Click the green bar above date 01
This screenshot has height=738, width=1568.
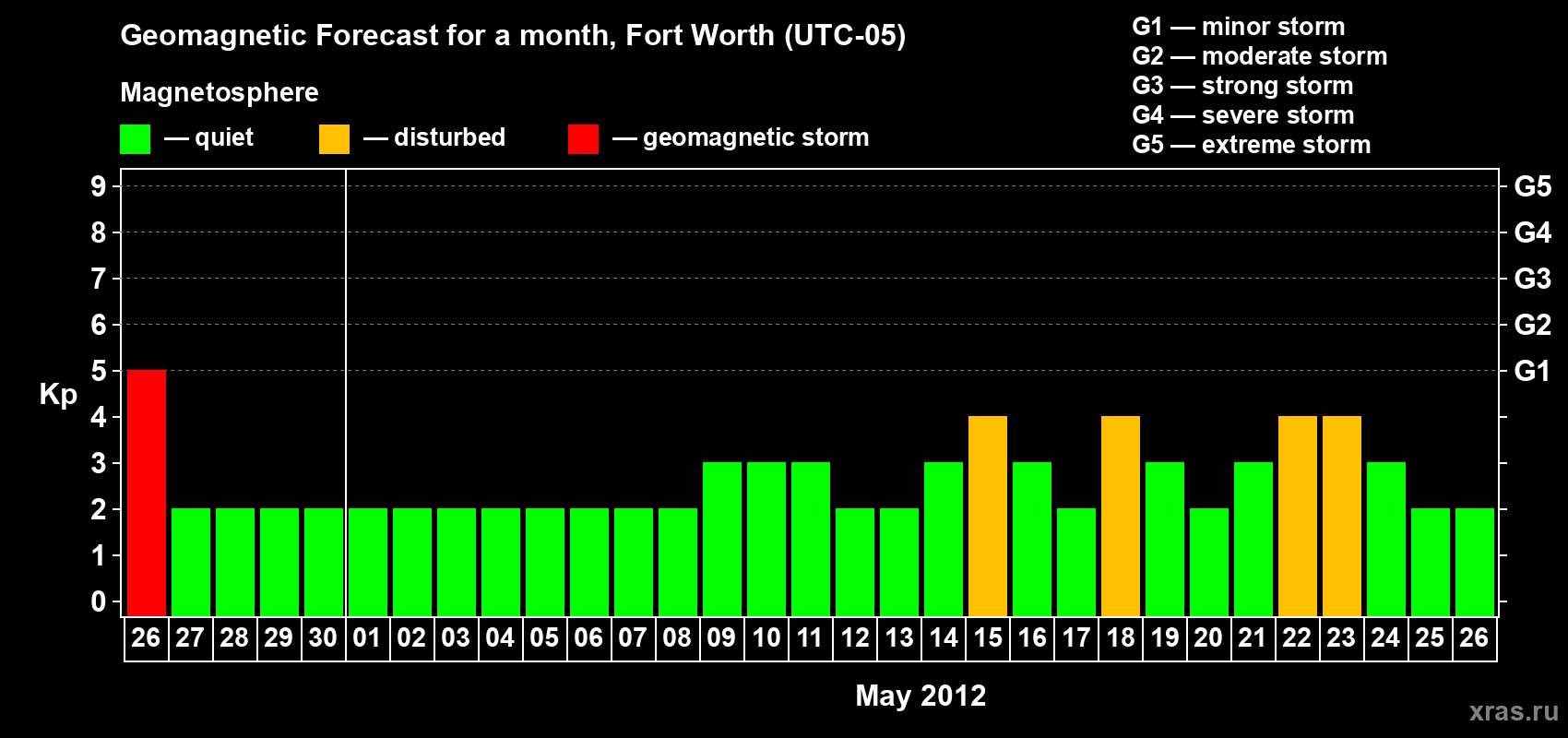tap(368, 562)
